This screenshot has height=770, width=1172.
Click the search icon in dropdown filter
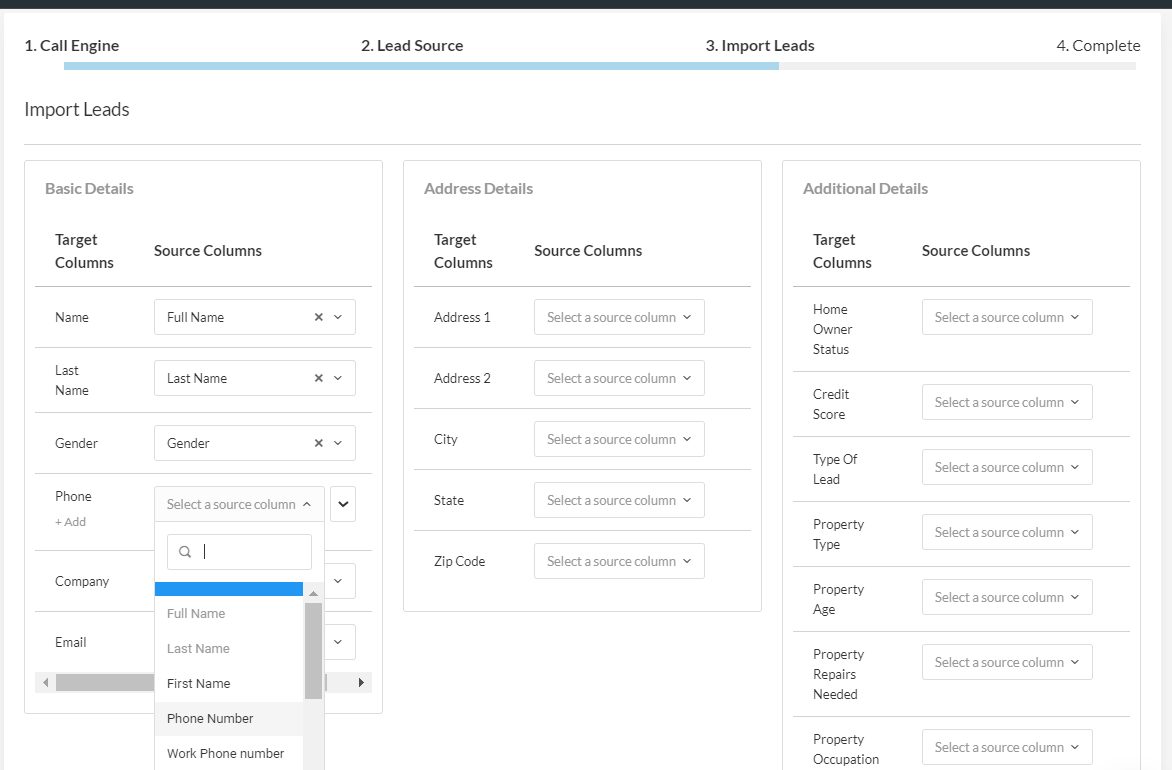point(185,552)
